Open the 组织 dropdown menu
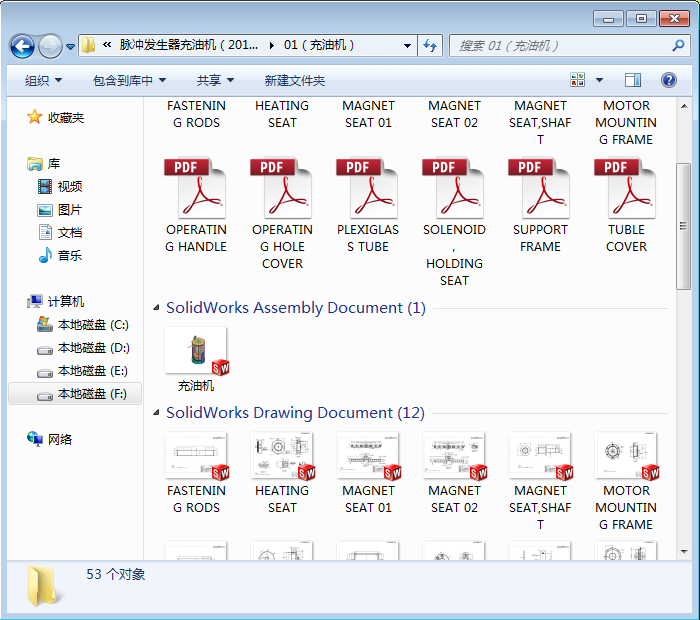Viewport: 700px width, 620px height. 43,80
